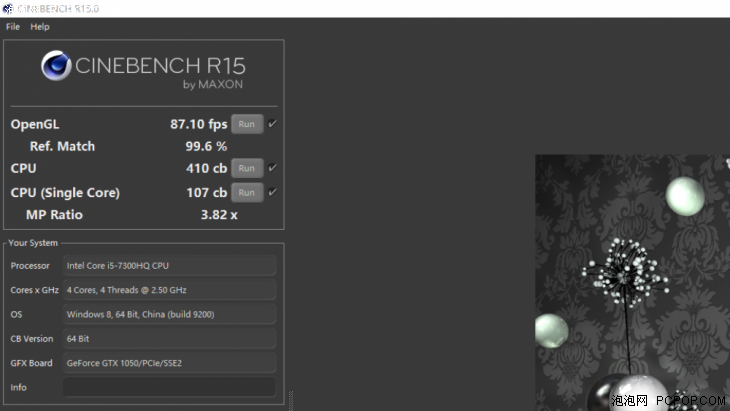Toggle the CPU test checkbox

272,168
